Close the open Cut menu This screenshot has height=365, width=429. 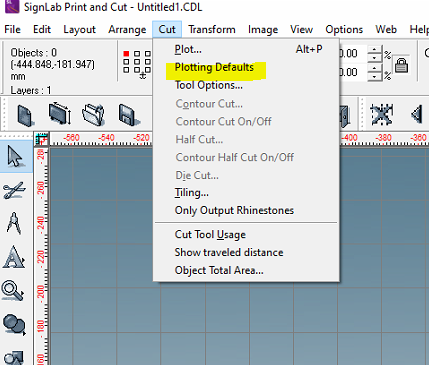coord(167,29)
